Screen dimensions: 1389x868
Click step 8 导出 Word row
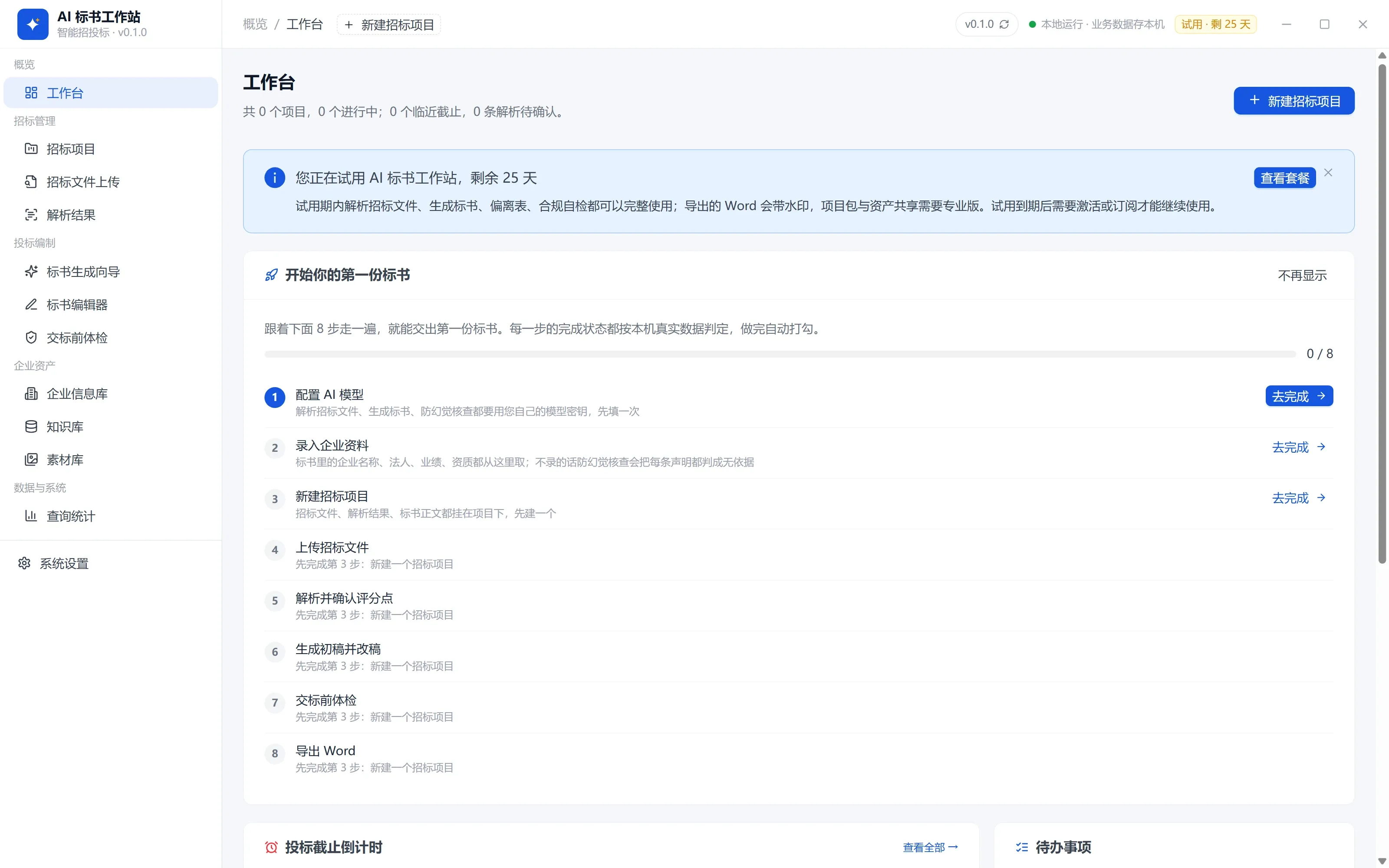click(798, 758)
